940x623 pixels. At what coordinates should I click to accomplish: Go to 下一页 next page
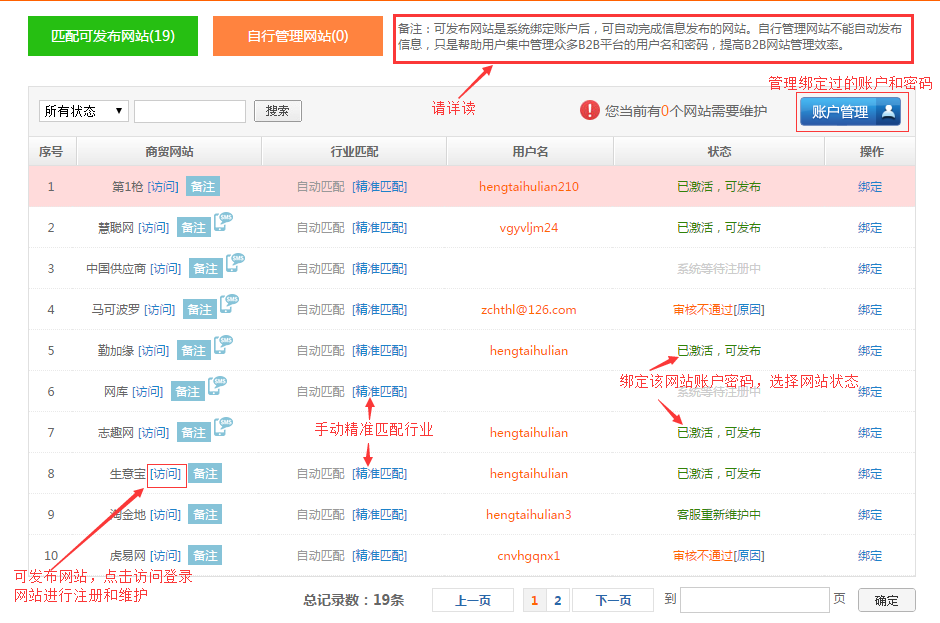pos(614,600)
